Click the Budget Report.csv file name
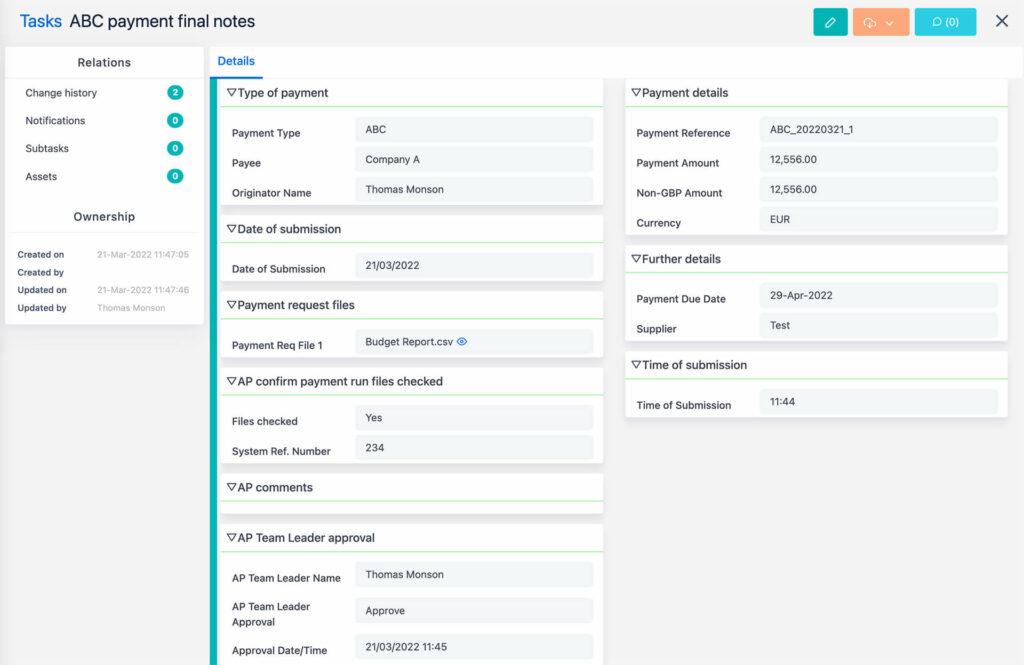Screen dimensions: 1024x665 point(408,342)
